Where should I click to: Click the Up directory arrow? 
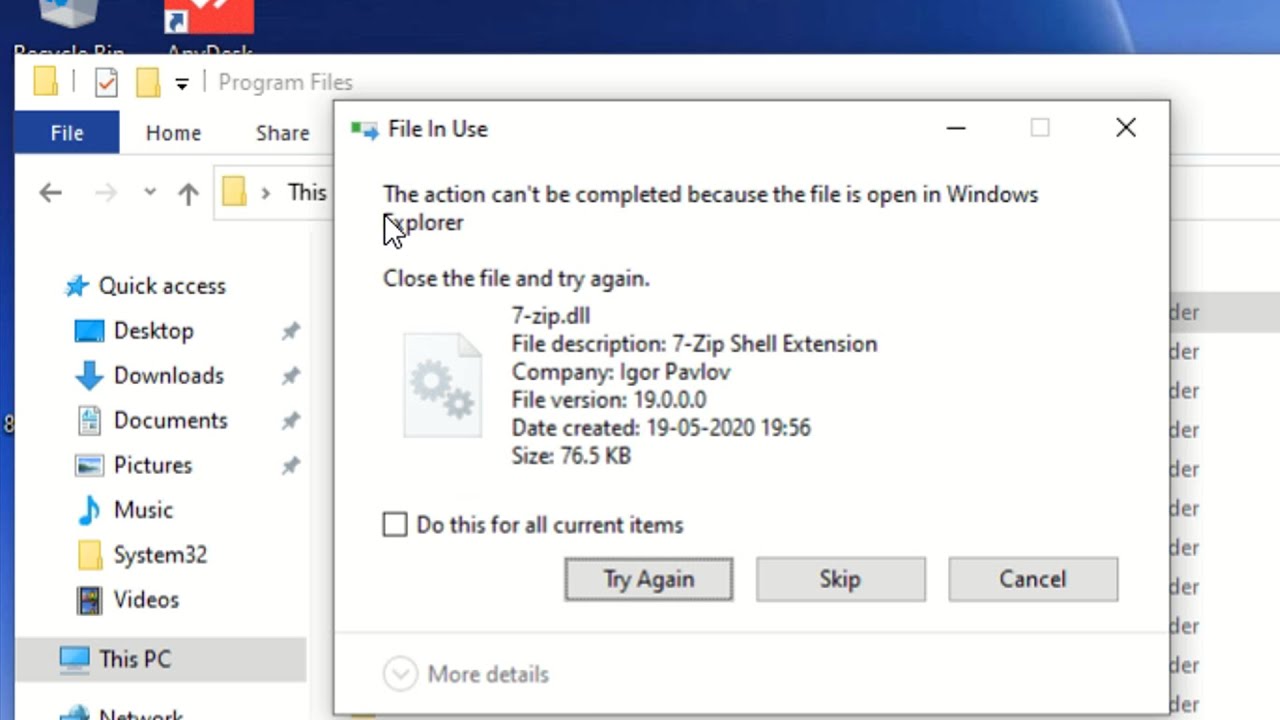(x=188, y=193)
